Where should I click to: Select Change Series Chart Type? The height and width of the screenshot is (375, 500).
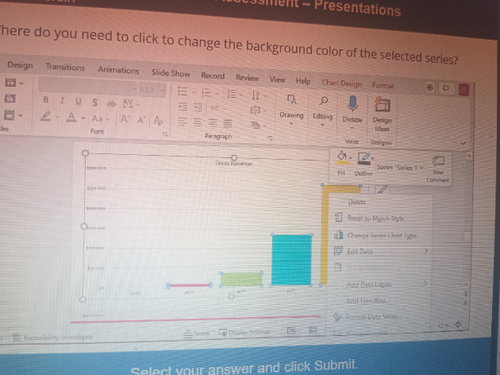pos(382,235)
